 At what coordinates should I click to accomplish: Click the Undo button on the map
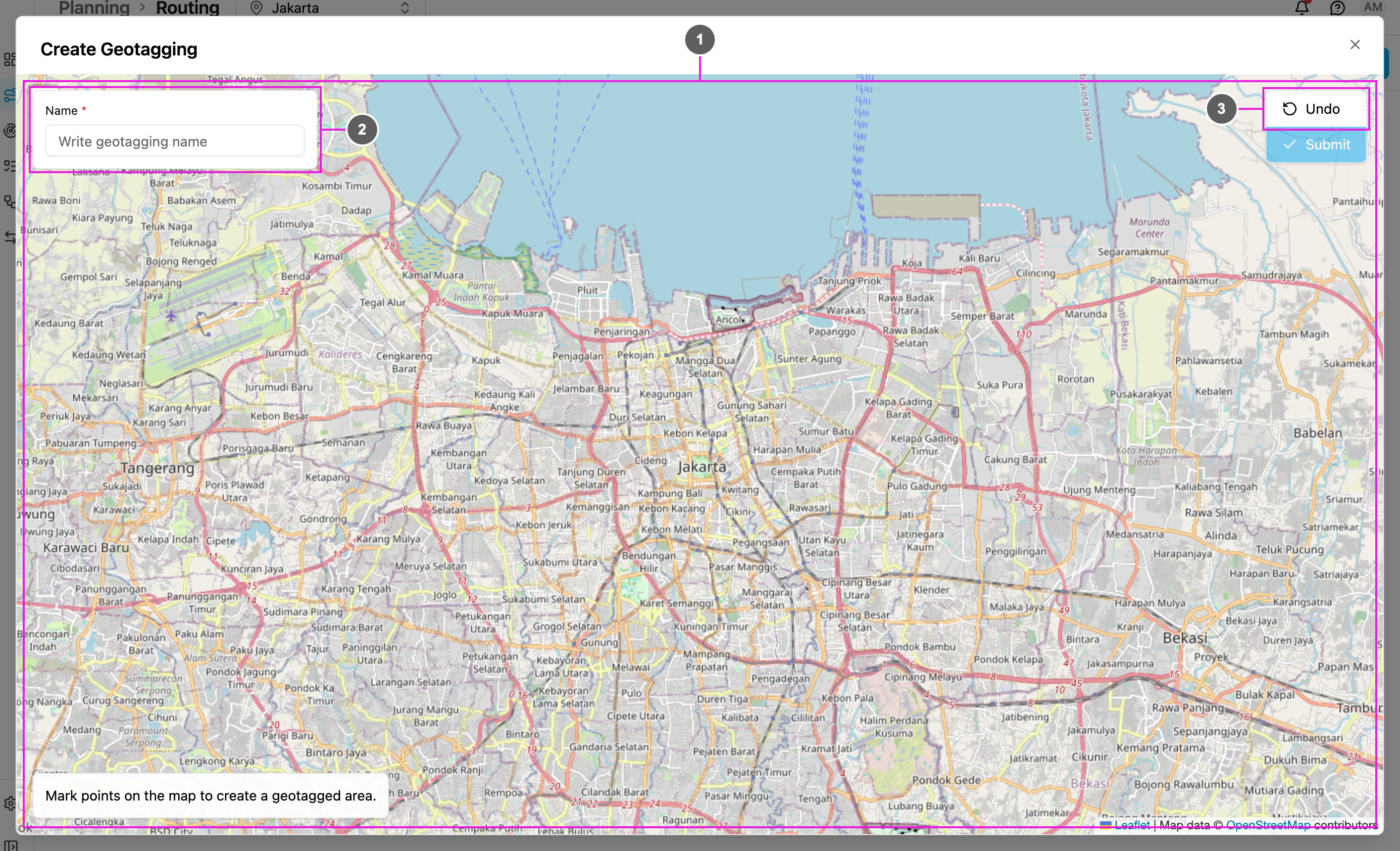pyautogui.click(x=1315, y=109)
